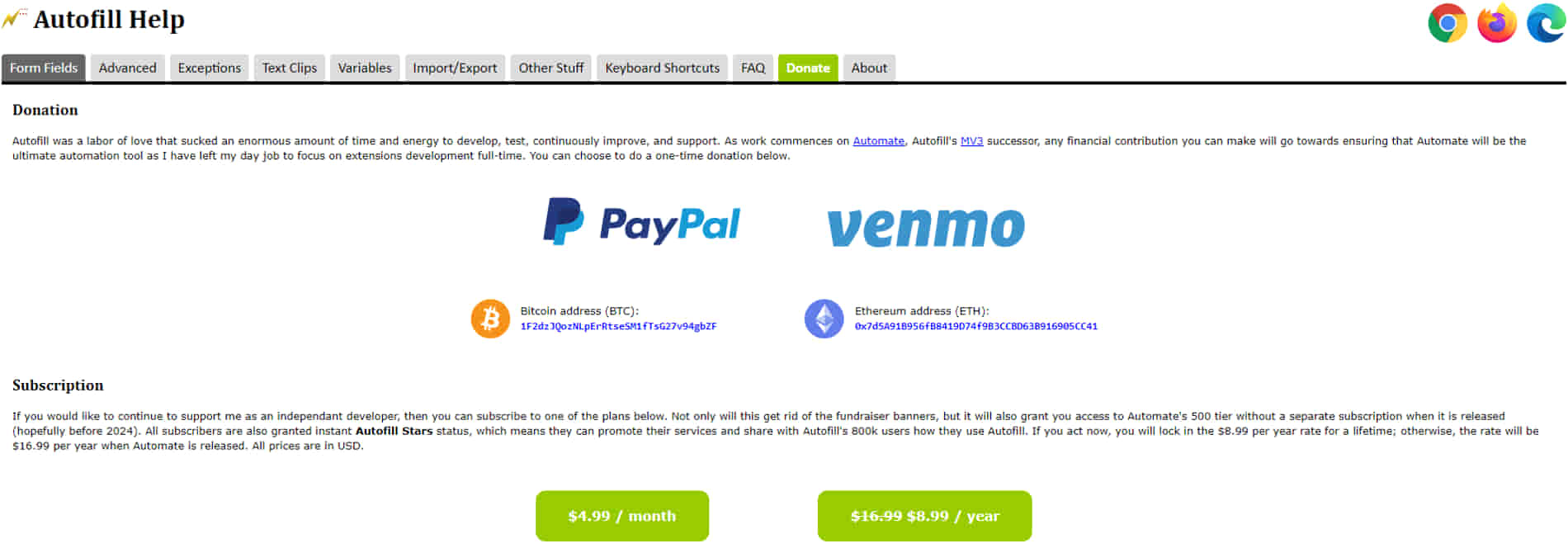Click the orange Bitcoin coin icon

[490, 319]
